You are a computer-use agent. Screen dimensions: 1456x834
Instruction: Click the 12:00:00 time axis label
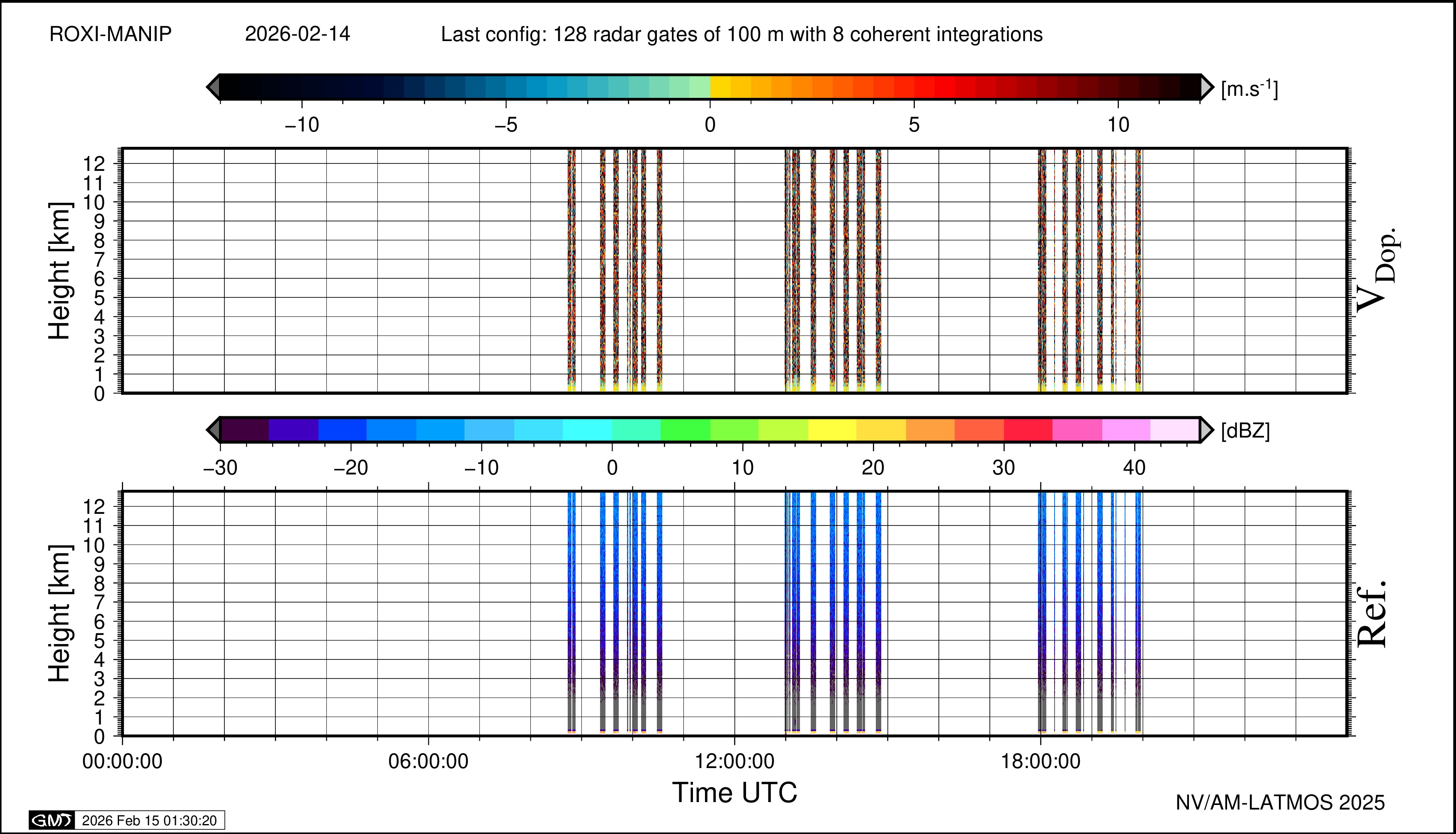click(734, 761)
